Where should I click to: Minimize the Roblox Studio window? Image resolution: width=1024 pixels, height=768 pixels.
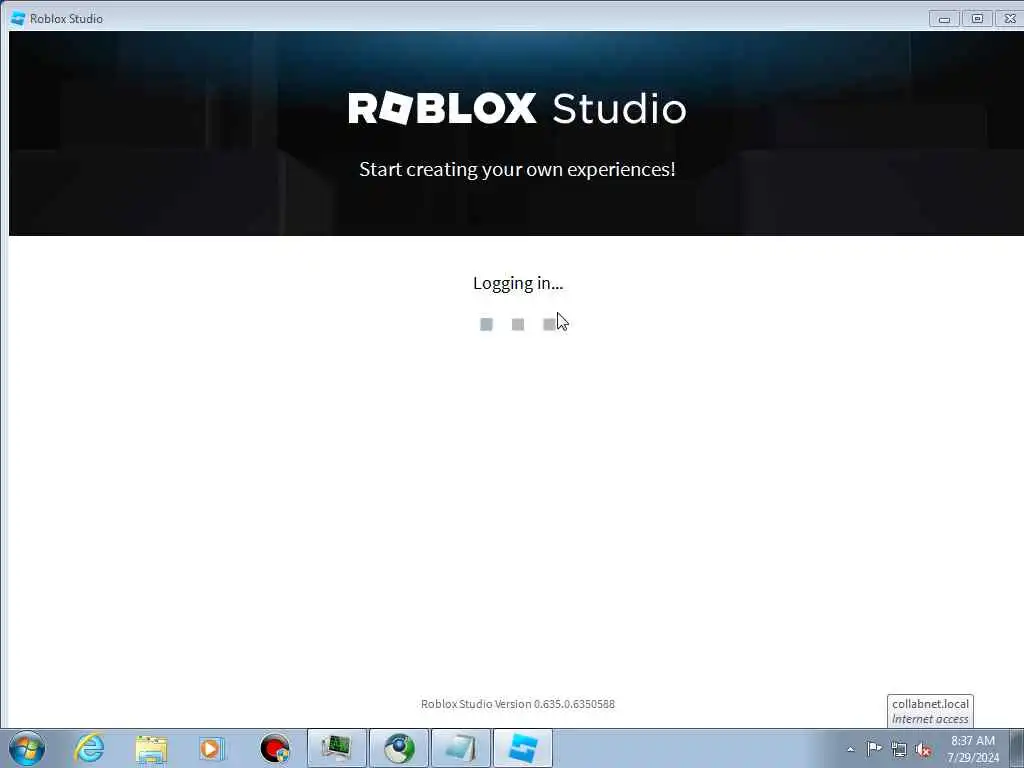click(944, 19)
